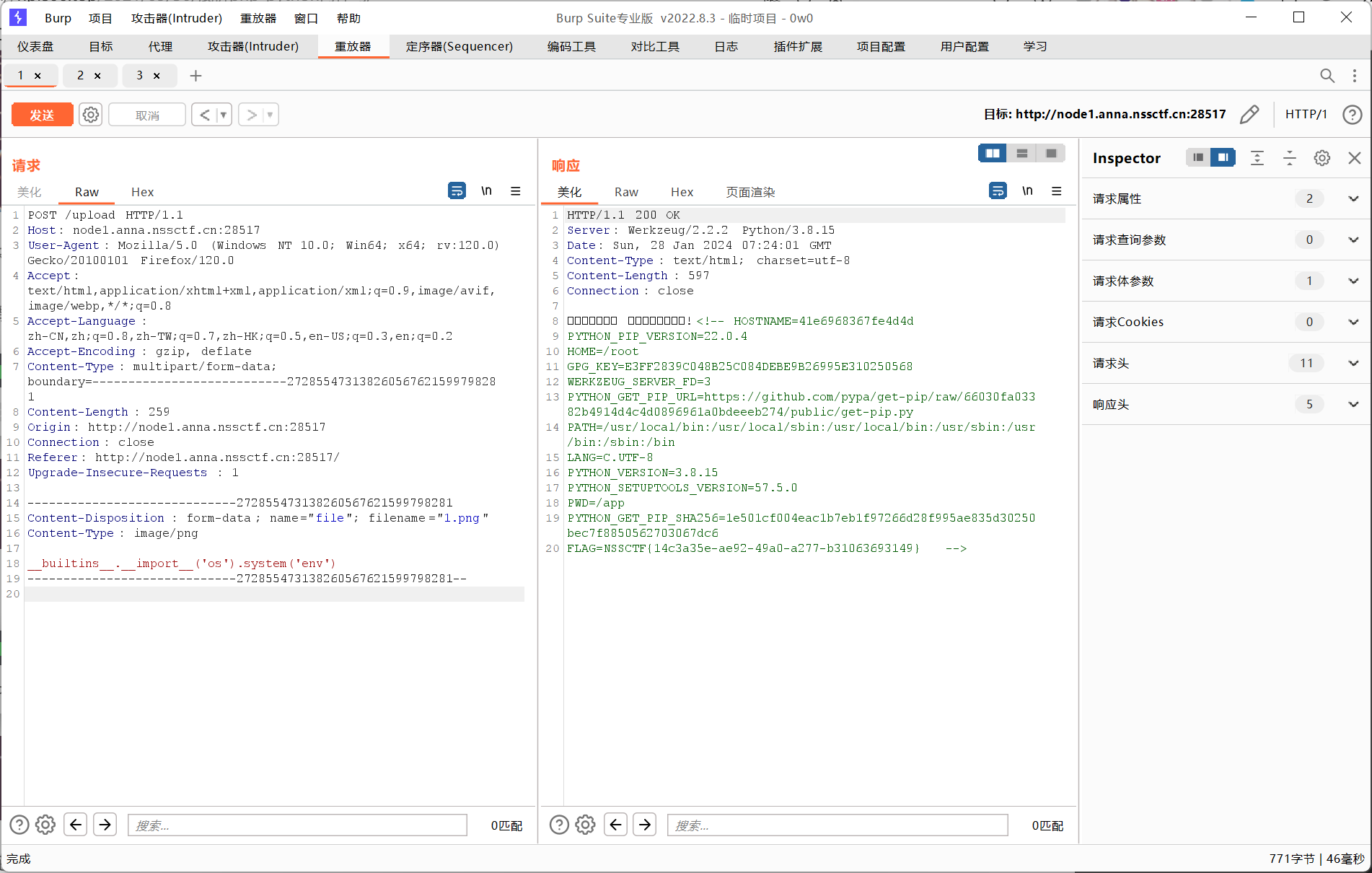Switch to the 代理 tab
Screen dimensions: 1372x873
tap(160, 46)
